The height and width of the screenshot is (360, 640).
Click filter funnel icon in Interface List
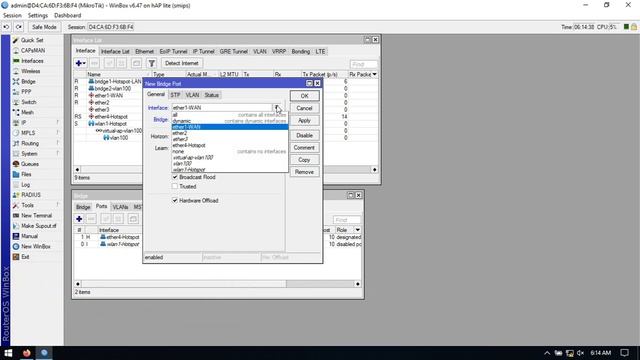click(x=151, y=63)
